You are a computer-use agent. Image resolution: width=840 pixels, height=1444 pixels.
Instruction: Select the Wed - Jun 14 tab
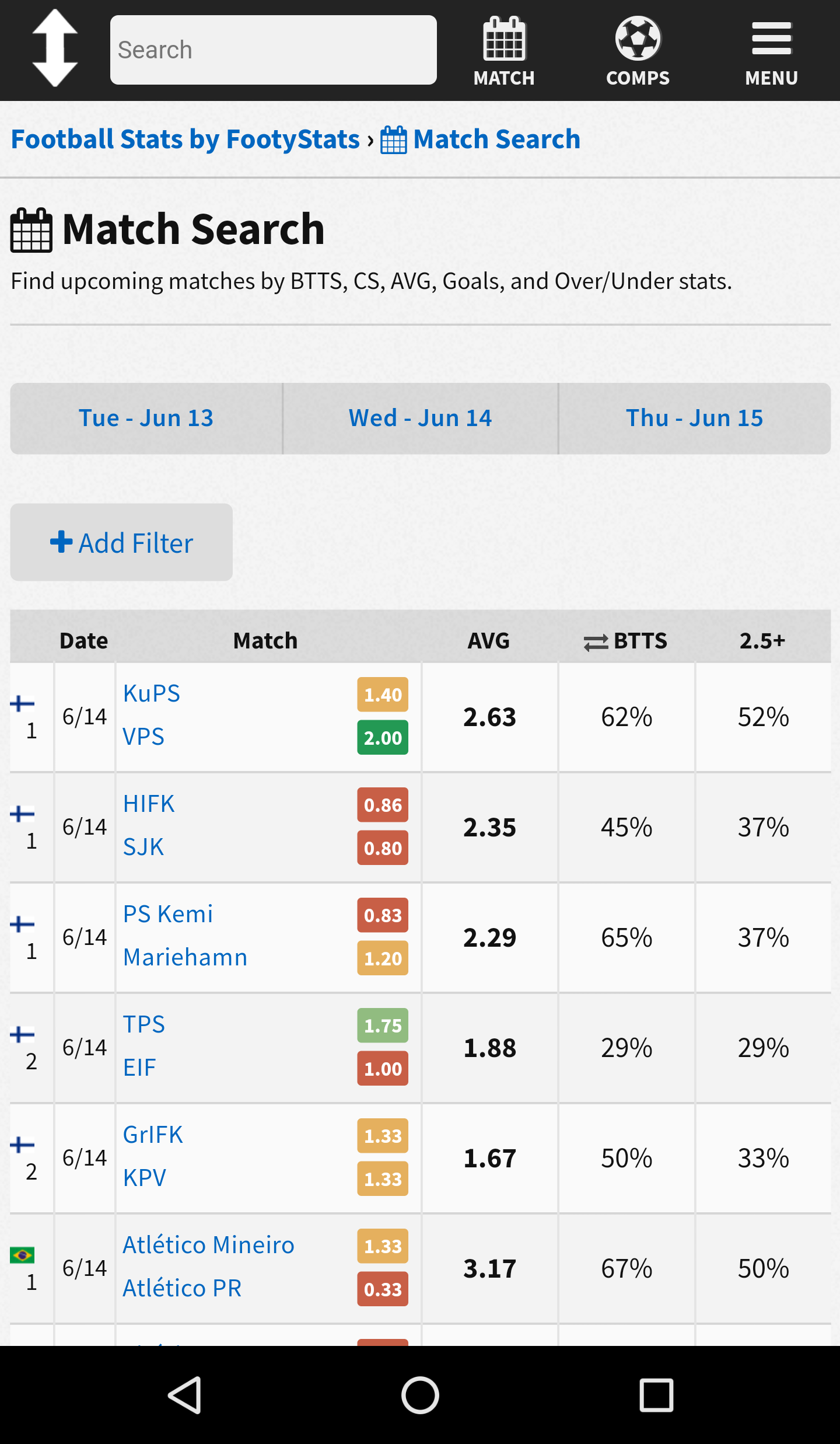421,418
